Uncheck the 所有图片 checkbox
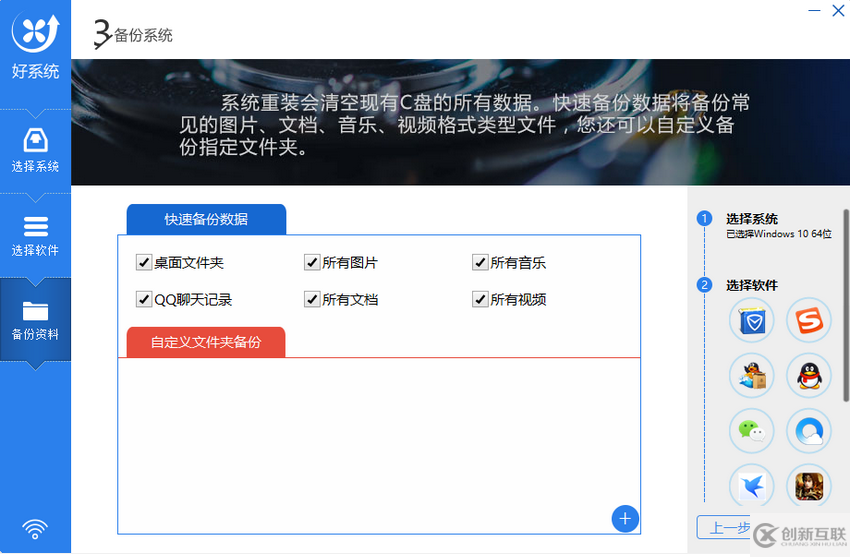Image resolution: width=850 pixels, height=557 pixels. tap(312, 263)
